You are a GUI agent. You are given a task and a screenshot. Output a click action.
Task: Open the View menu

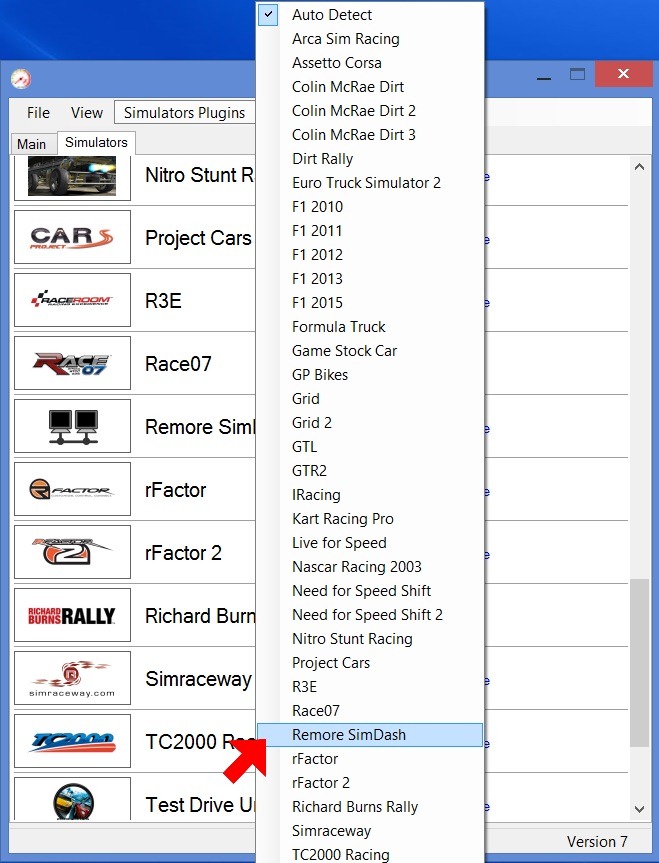[x=87, y=113]
